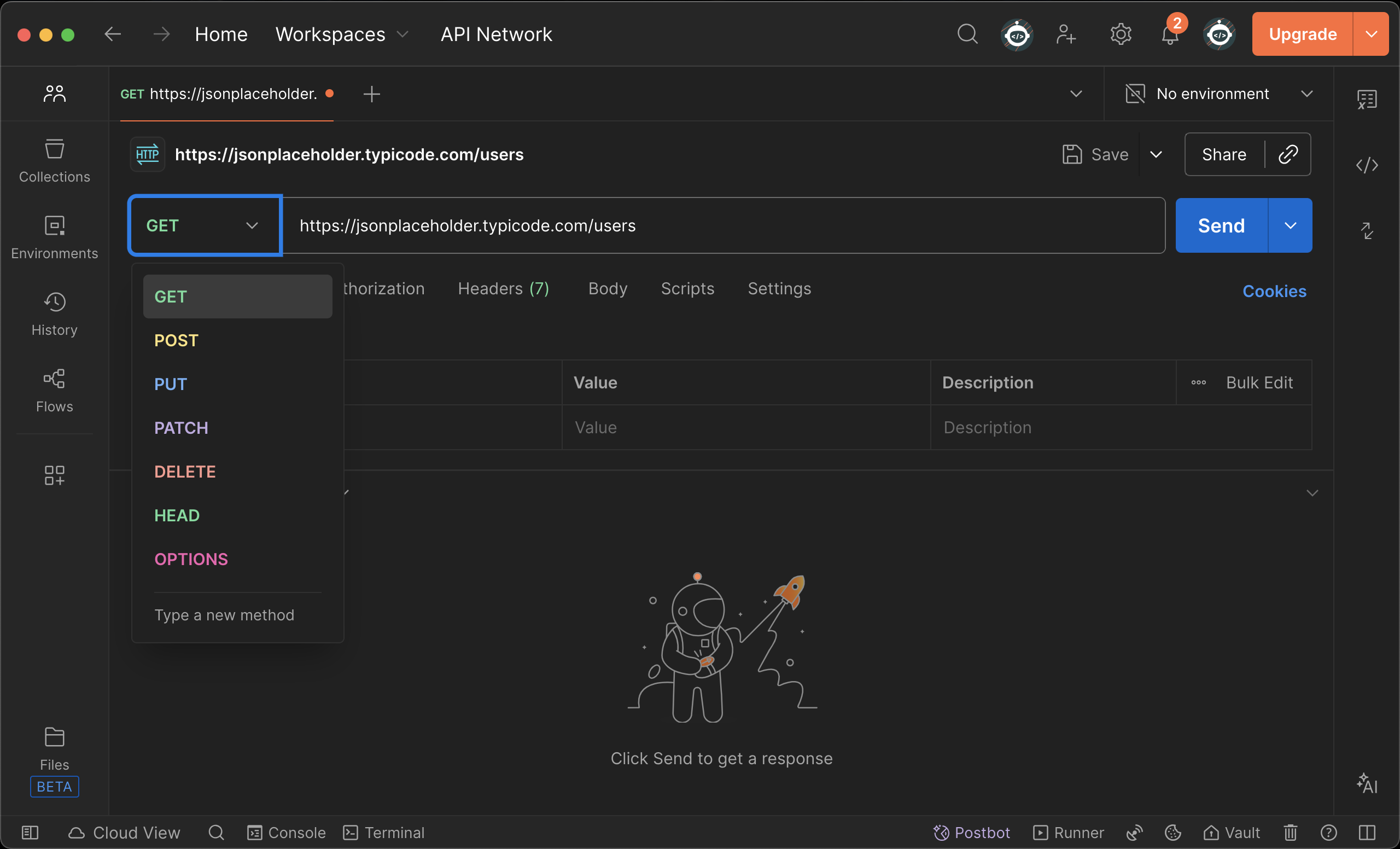The image size is (1400, 849).
Task: Switch to the Headers (7) tab
Action: [x=504, y=289]
